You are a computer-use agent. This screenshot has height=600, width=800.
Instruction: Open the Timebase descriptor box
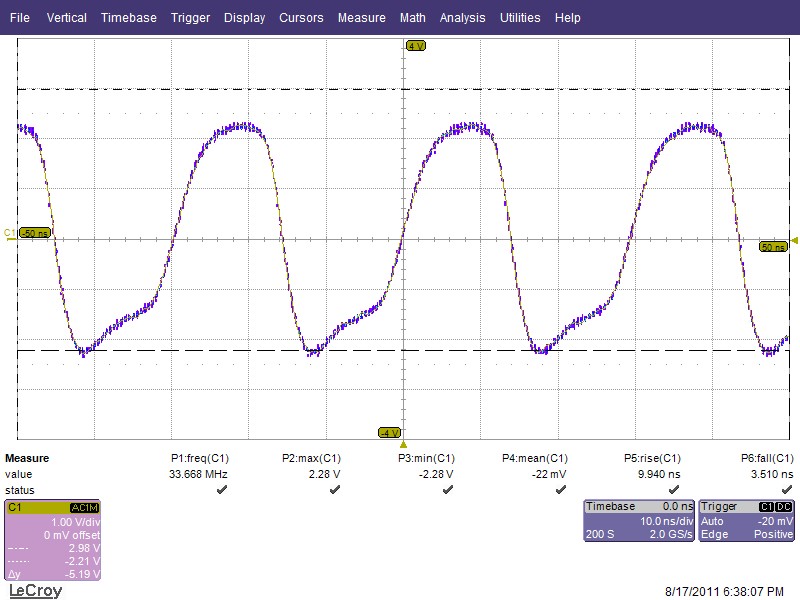click(x=639, y=520)
